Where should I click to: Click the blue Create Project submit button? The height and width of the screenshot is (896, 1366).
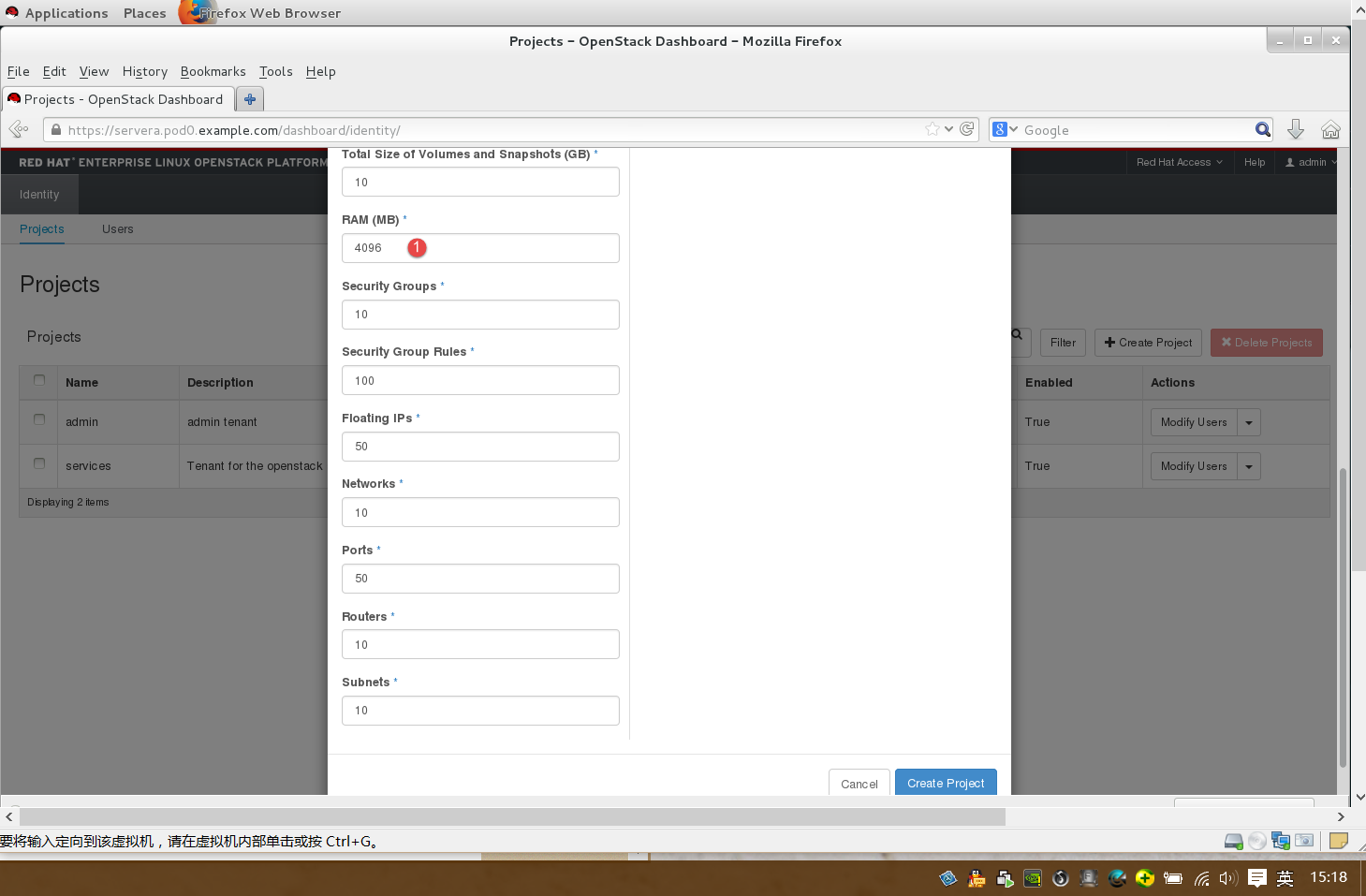[x=946, y=783]
